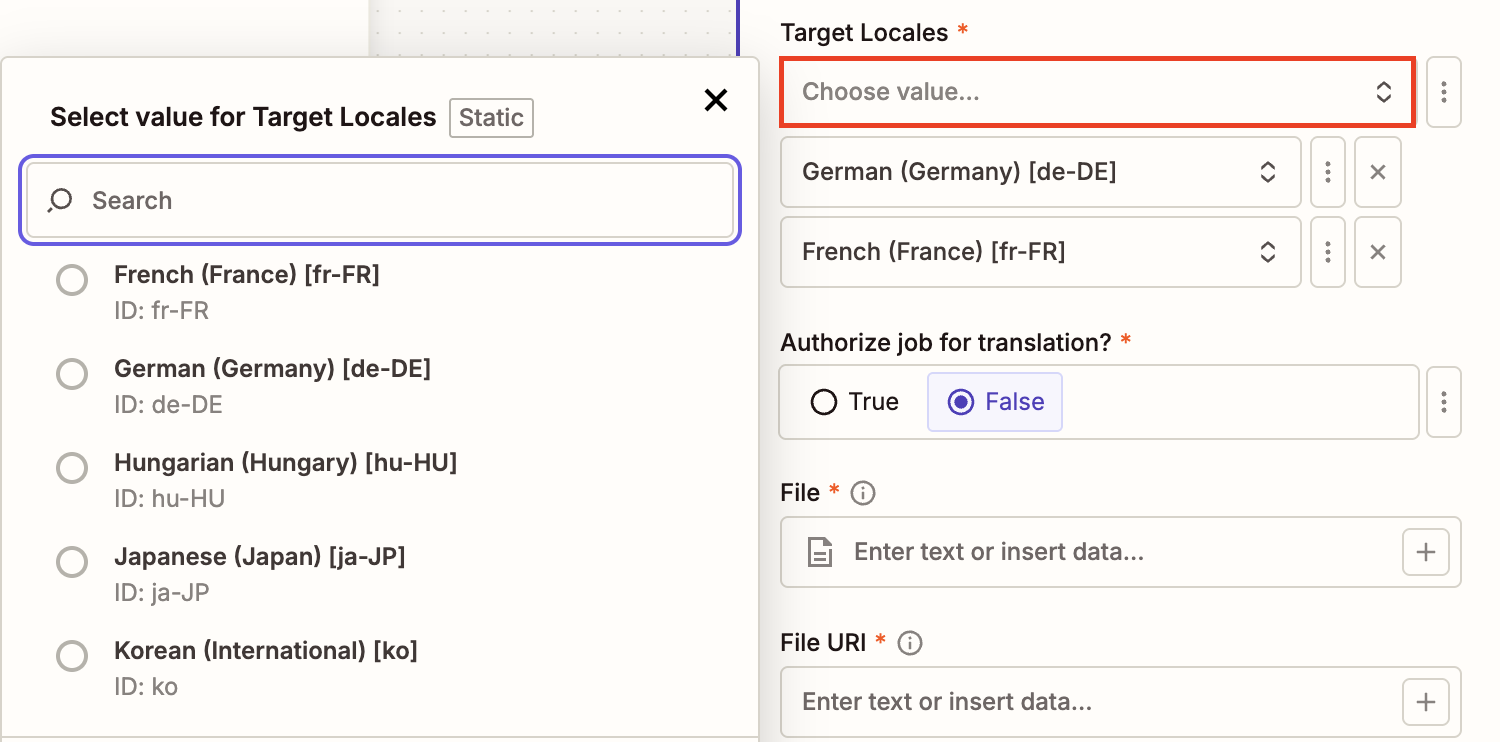Open the three-dot menu beside Choose value

1444,92
